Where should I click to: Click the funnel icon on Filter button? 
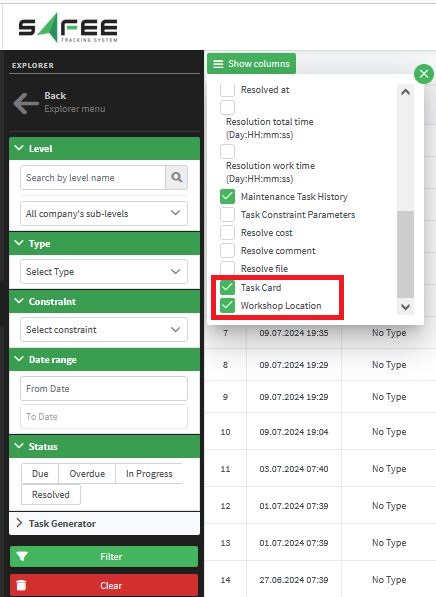click(x=22, y=556)
